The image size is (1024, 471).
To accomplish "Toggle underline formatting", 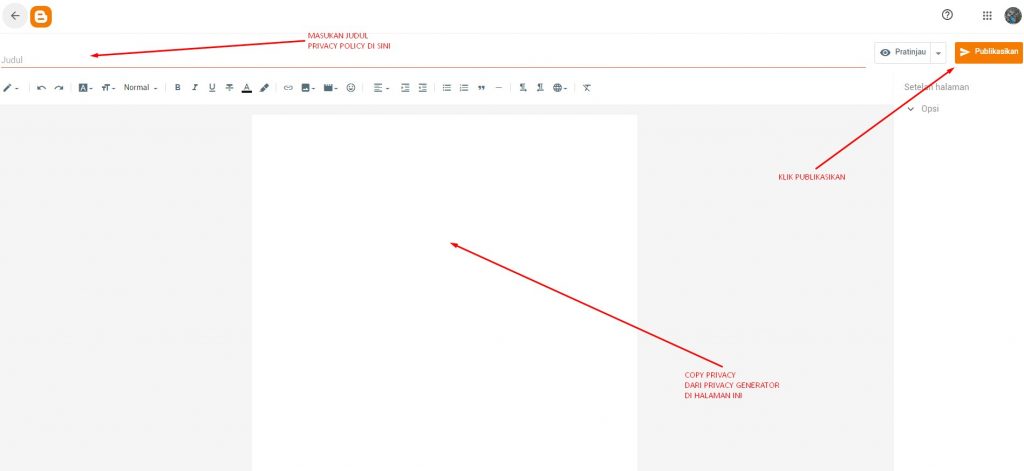I will pyautogui.click(x=212, y=88).
